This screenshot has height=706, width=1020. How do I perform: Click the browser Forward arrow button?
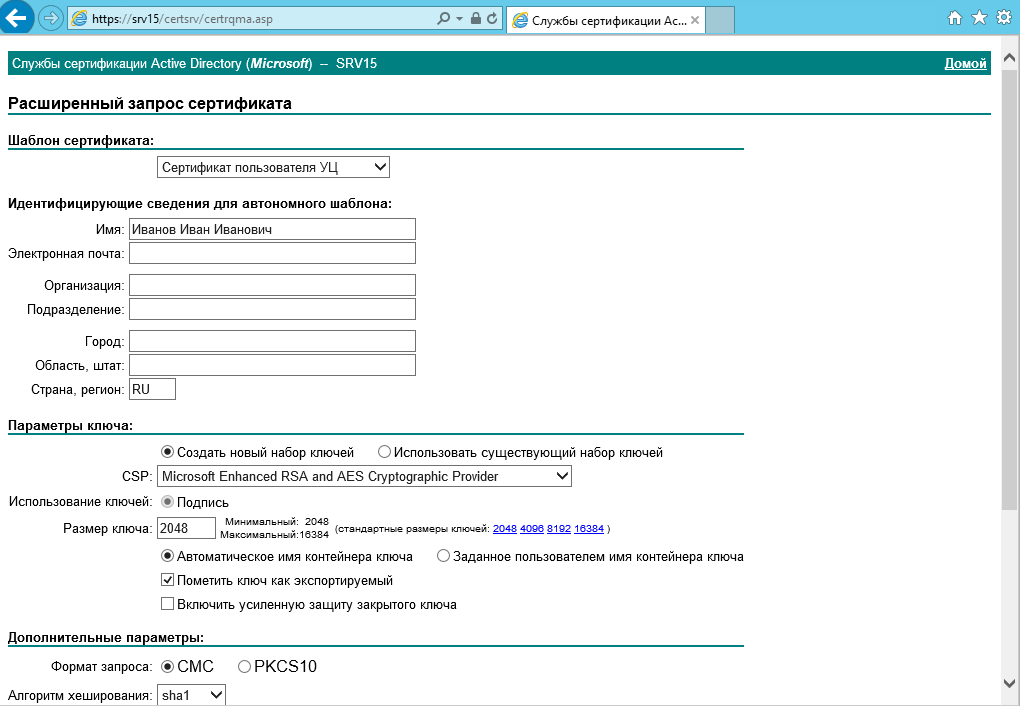[x=51, y=18]
